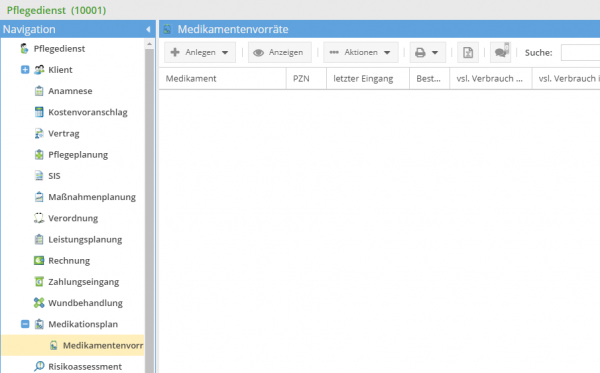Open Risikoassessment from the navigation
This screenshot has height=373, width=600.
(x=85, y=366)
